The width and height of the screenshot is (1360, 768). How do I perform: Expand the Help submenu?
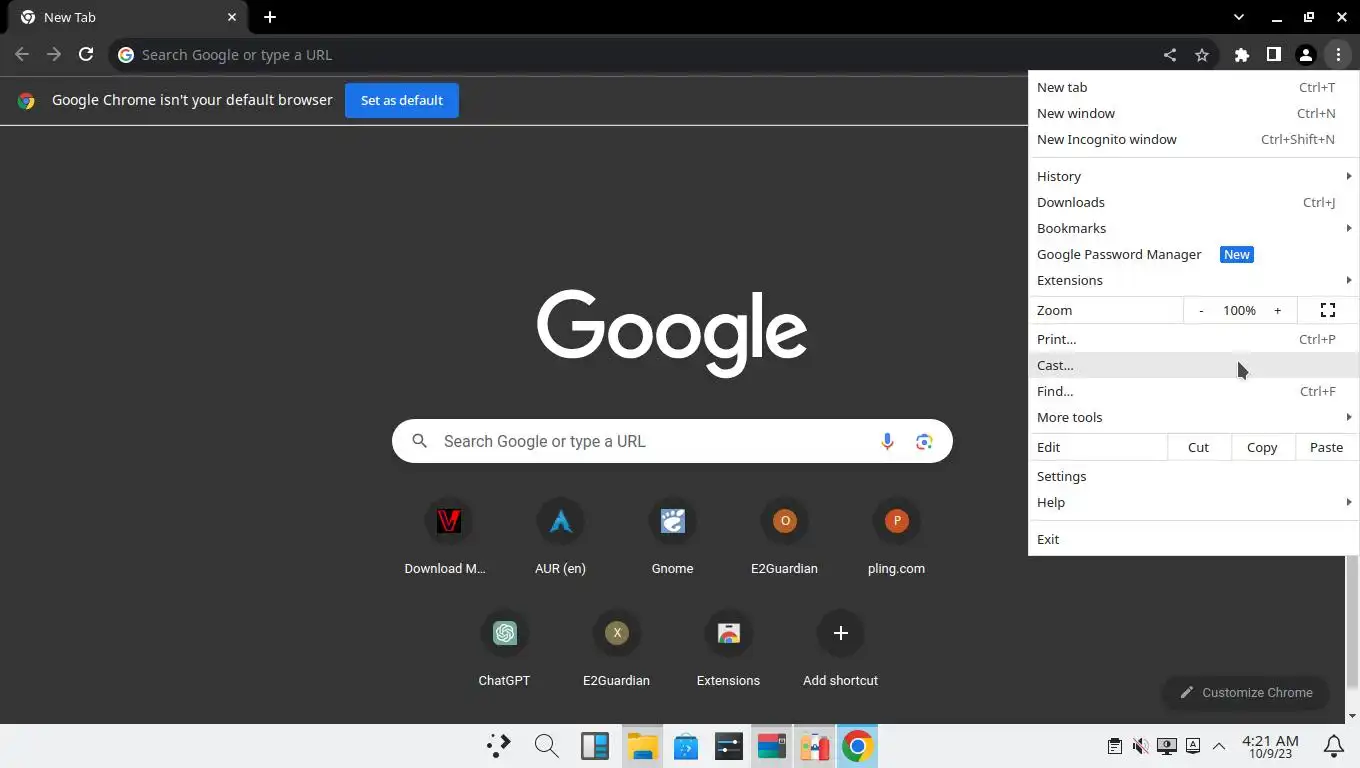1193,502
